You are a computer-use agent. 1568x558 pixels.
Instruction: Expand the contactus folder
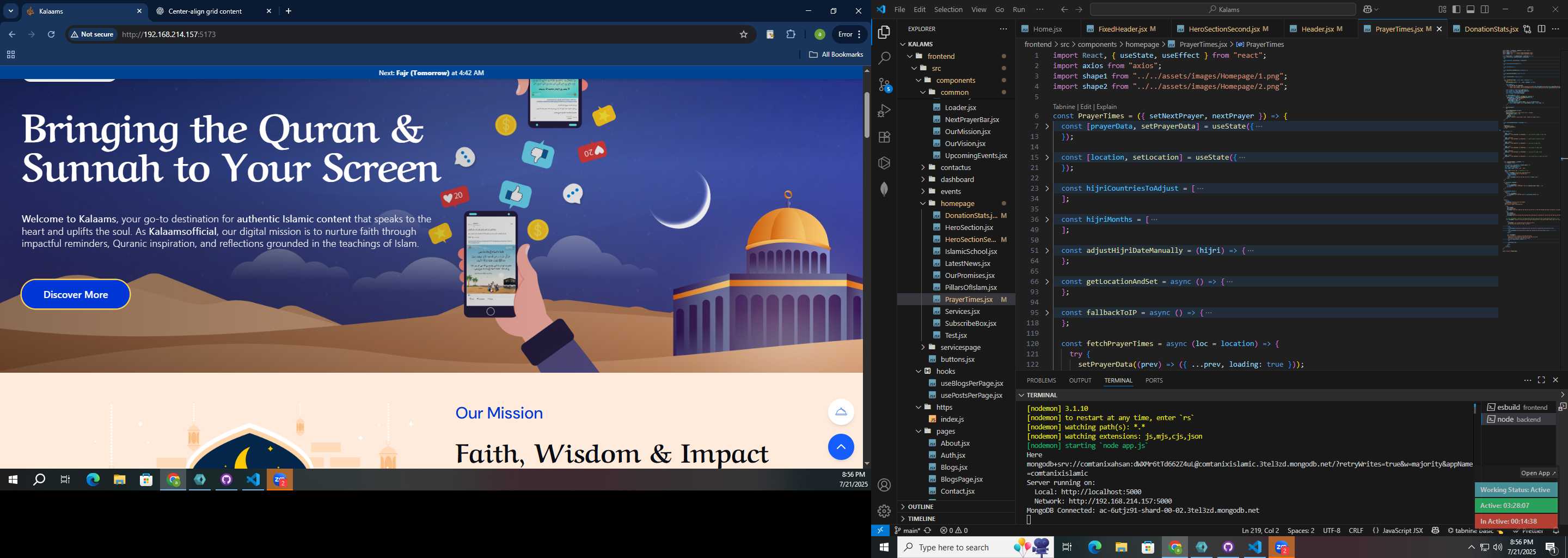955,167
